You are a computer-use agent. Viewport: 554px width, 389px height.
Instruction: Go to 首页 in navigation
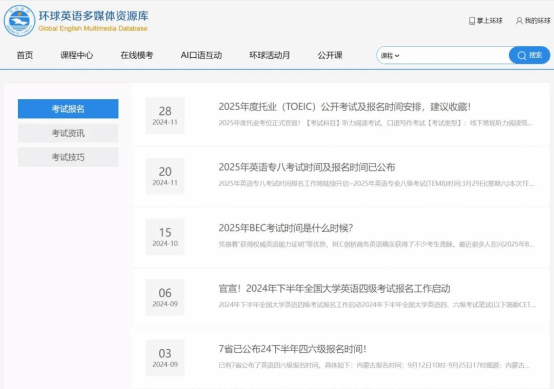(25, 55)
